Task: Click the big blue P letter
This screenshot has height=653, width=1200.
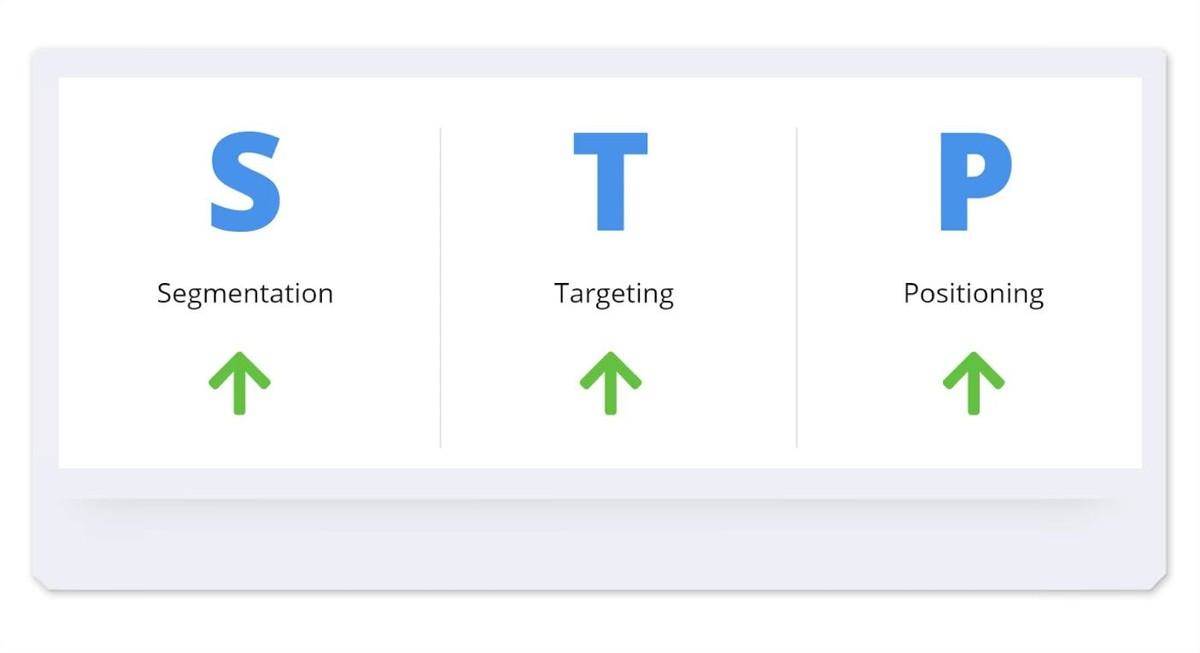Action: [x=975, y=182]
